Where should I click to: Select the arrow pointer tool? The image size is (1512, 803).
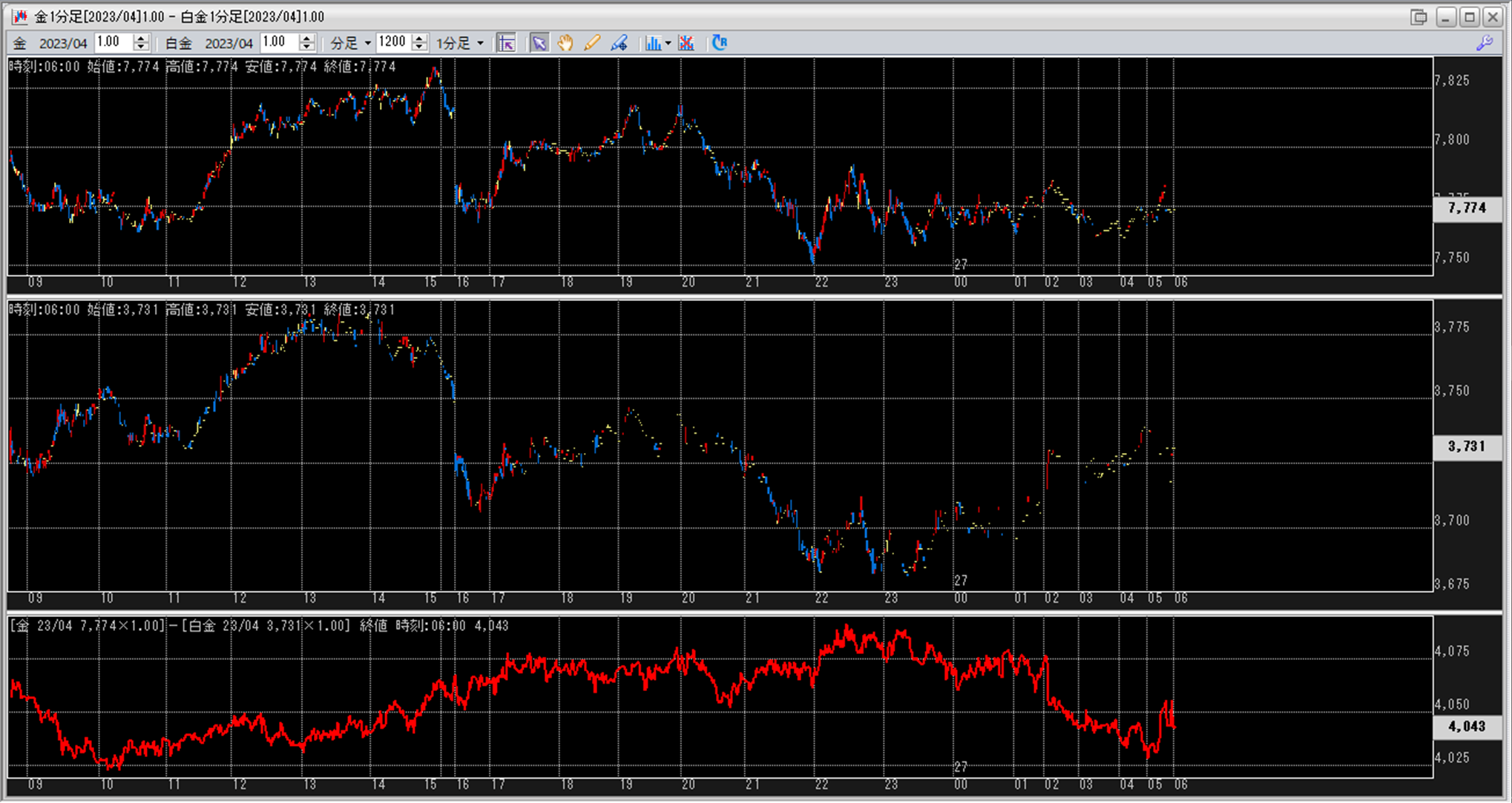click(539, 43)
